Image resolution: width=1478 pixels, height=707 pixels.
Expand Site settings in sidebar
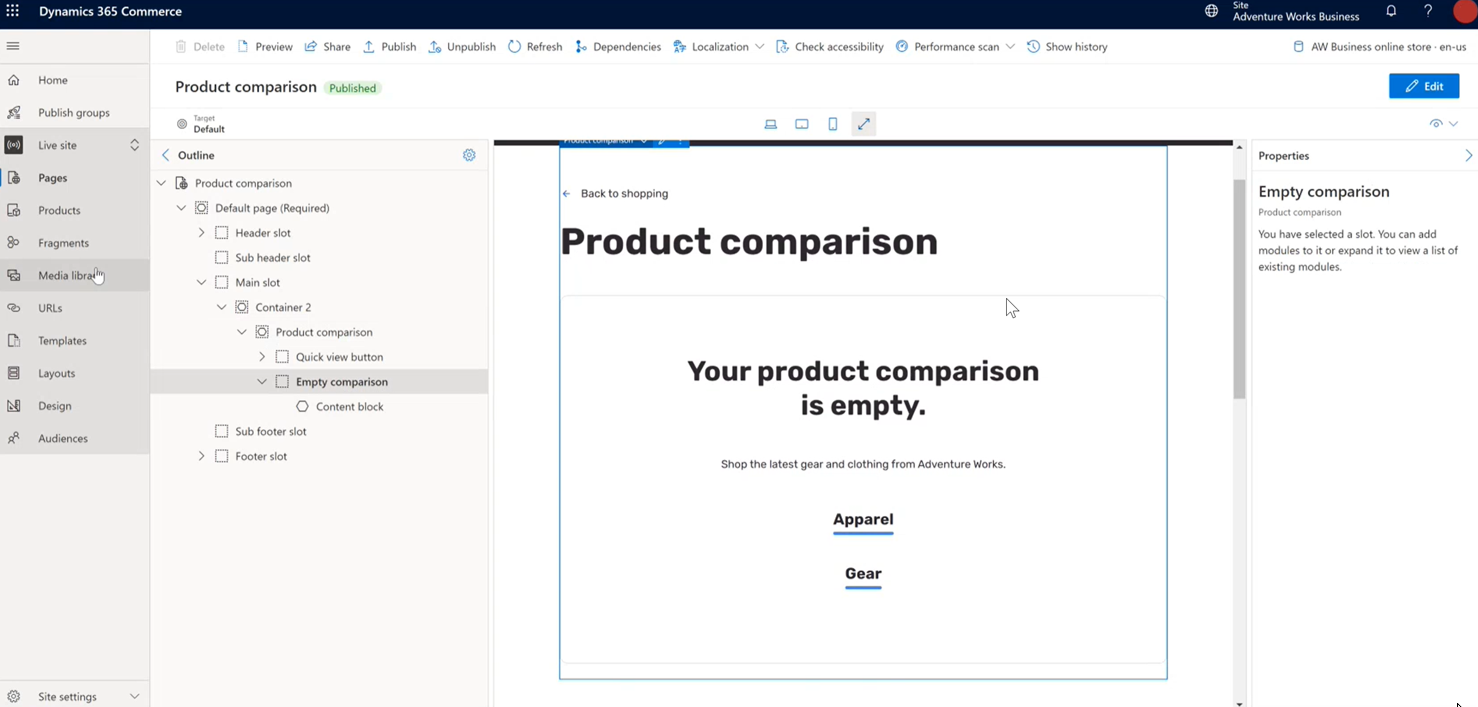pyautogui.click(x=134, y=696)
